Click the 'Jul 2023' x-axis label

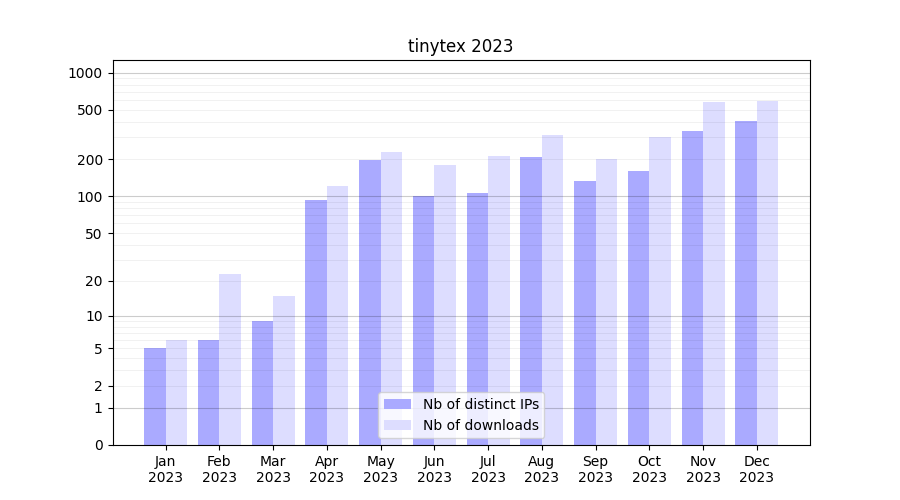pos(488,469)
